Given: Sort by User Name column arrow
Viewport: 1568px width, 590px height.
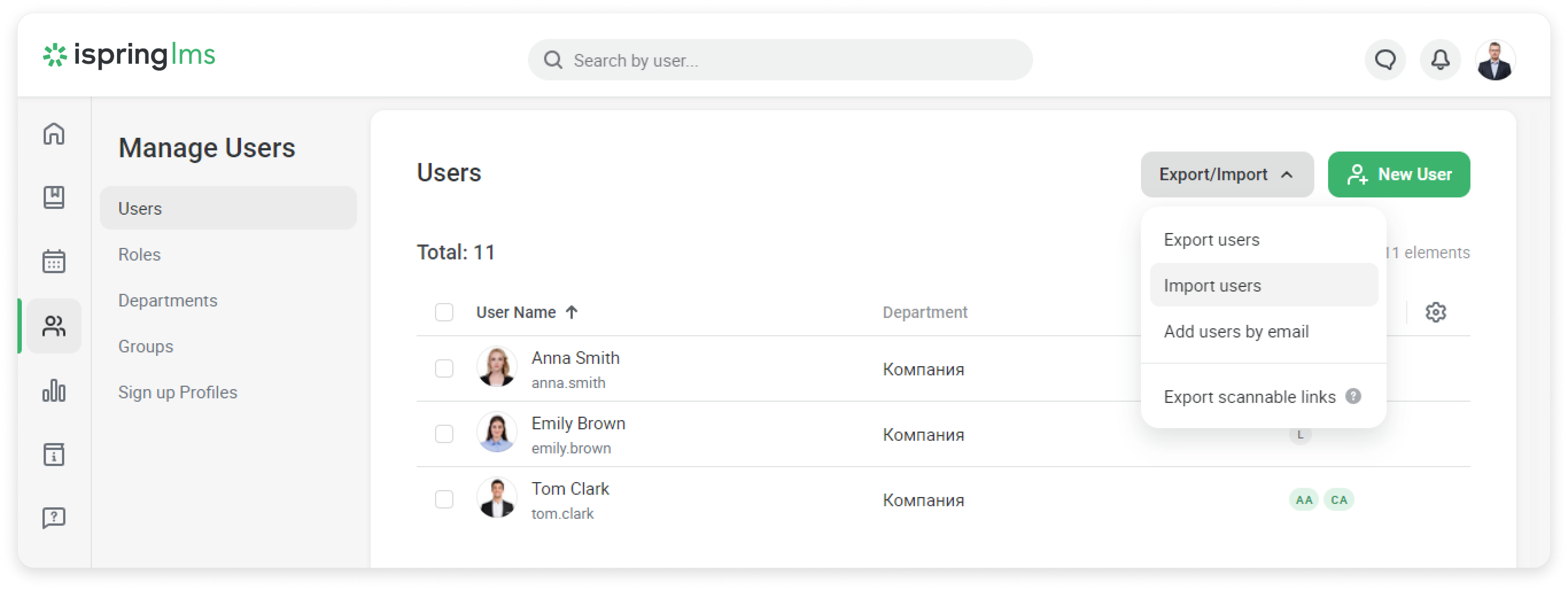Looking at the screenshot, I should click(x=571, y=312).
